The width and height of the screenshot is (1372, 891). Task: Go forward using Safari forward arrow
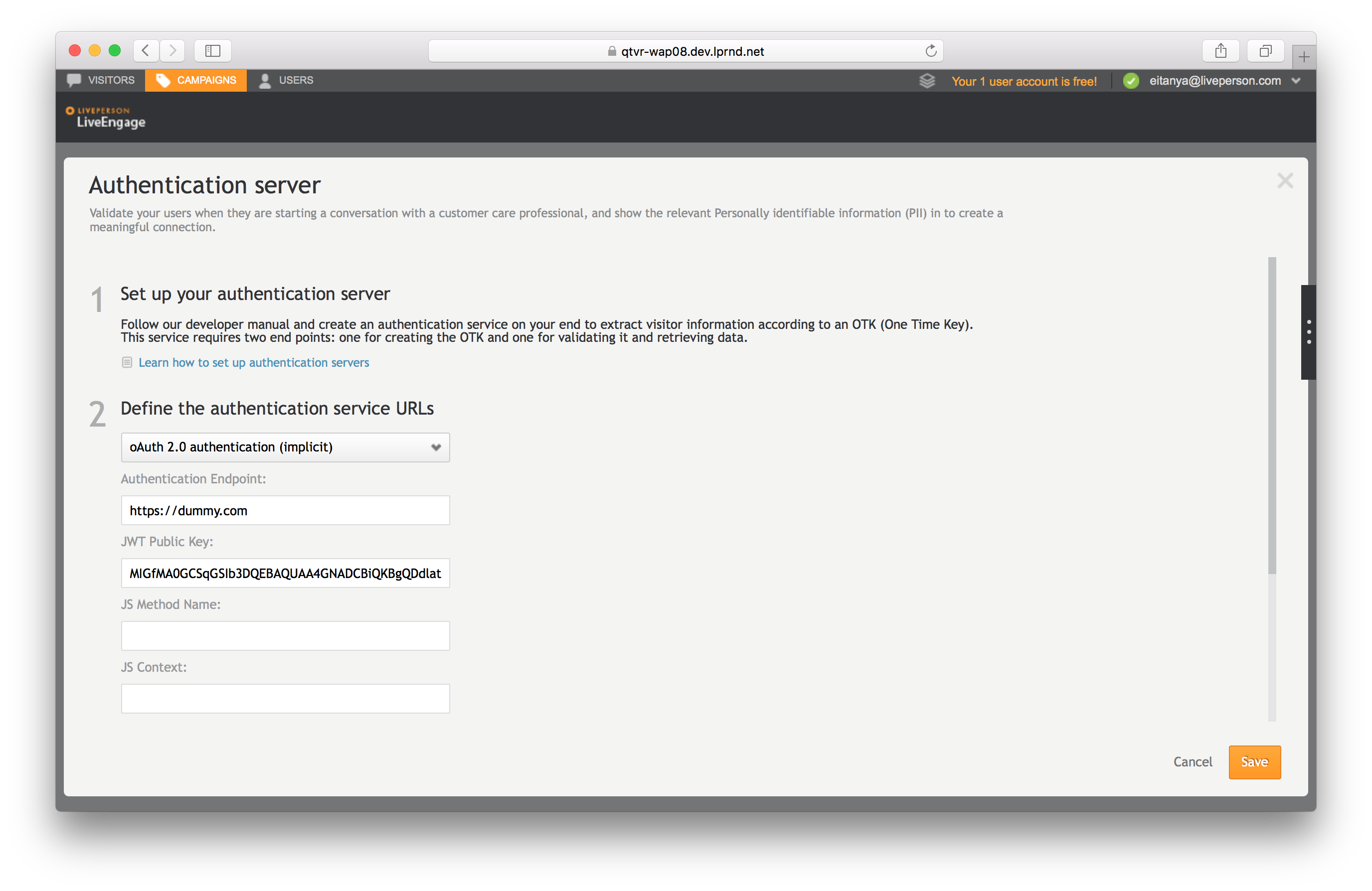coord(172,51)
